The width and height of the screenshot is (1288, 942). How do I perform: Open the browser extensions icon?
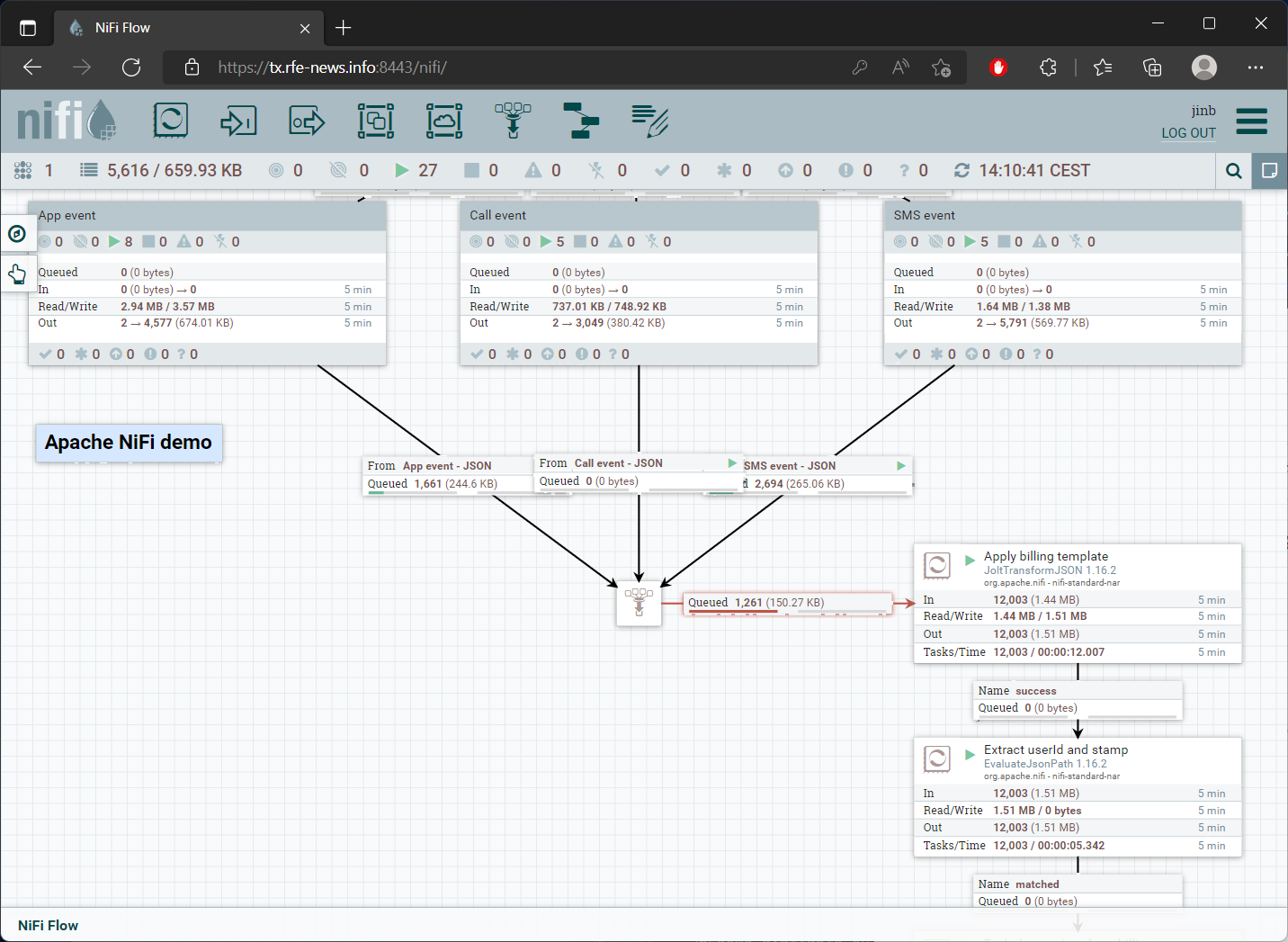(1048, 67)
